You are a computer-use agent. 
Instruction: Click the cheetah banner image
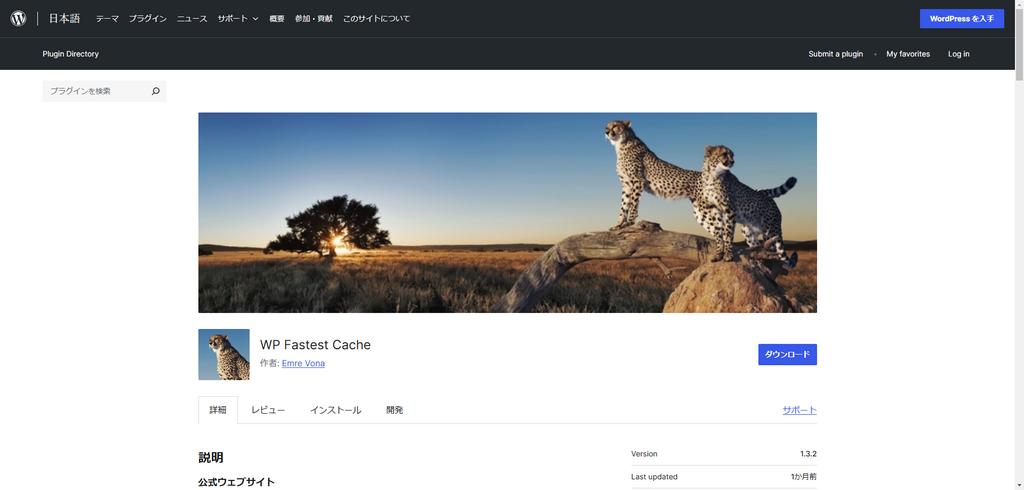507,212
